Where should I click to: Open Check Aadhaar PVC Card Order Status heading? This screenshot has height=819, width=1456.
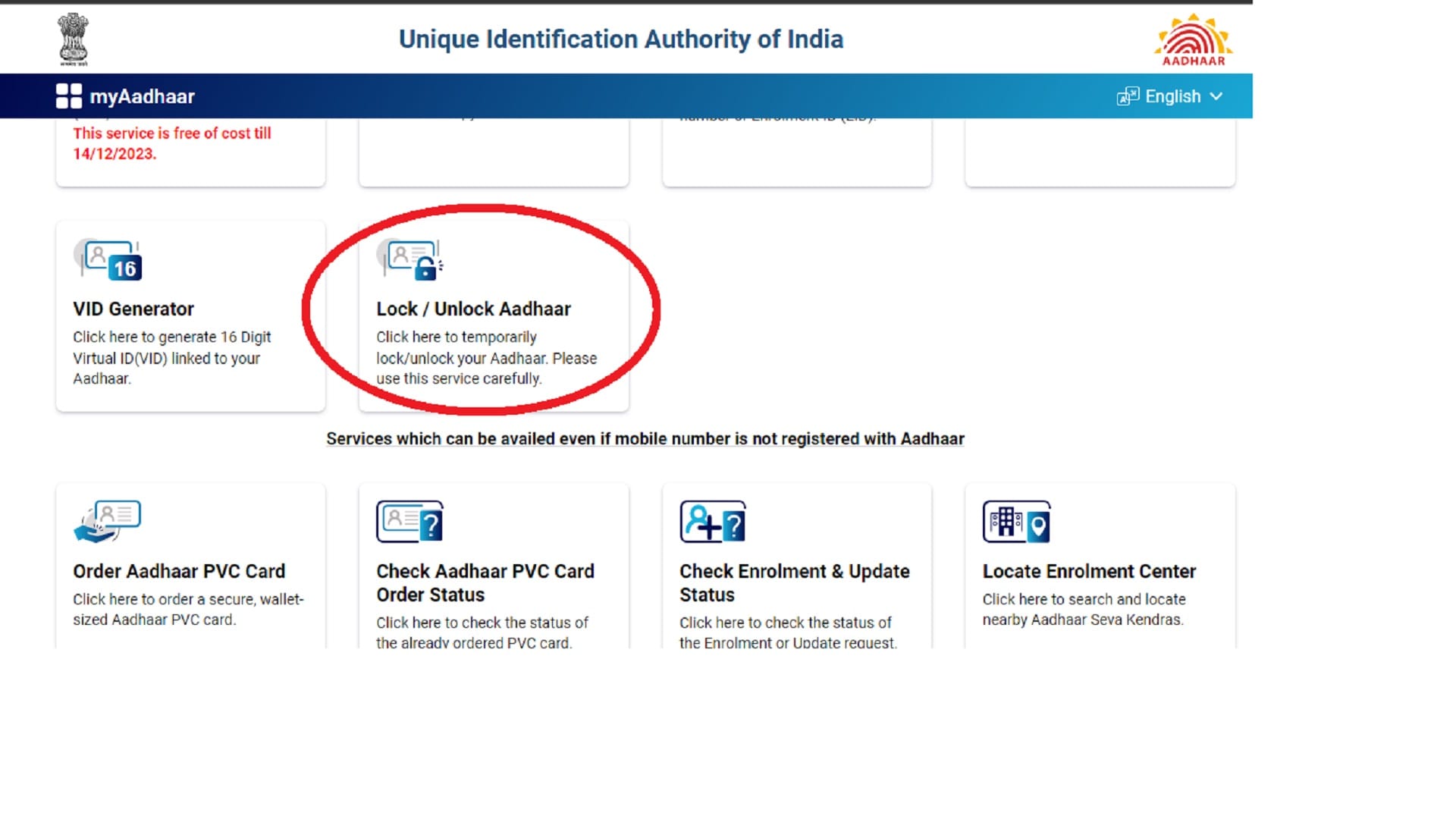coord(485,582)
